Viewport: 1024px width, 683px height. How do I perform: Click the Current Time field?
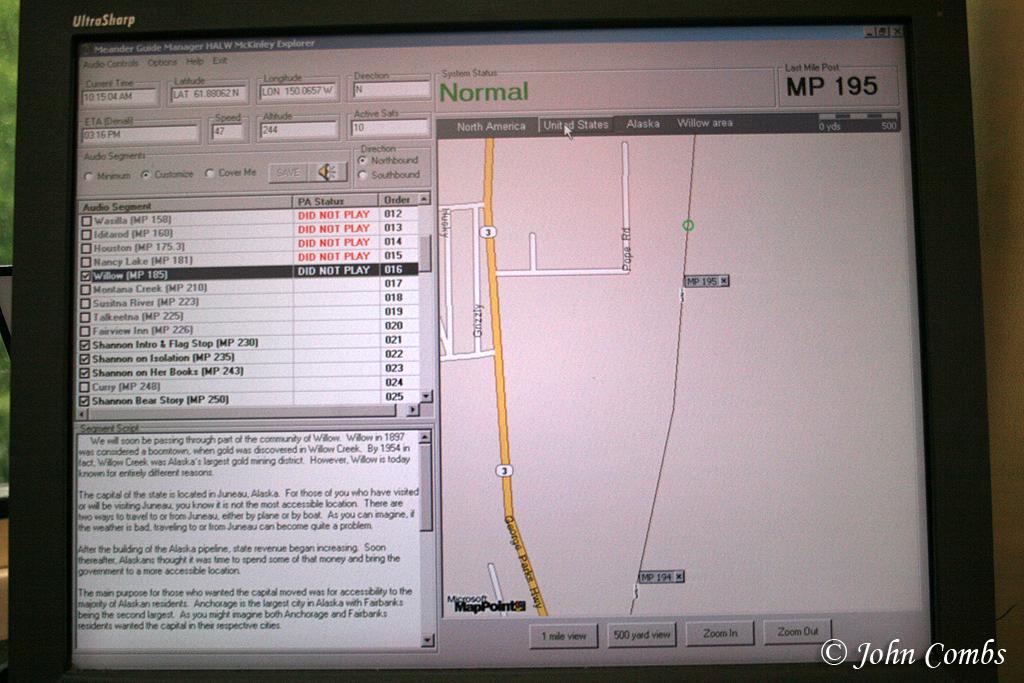120,96
